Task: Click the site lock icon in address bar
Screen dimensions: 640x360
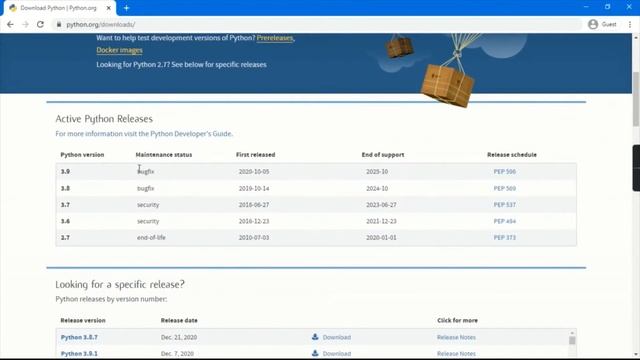Action: tap(59, 24)
